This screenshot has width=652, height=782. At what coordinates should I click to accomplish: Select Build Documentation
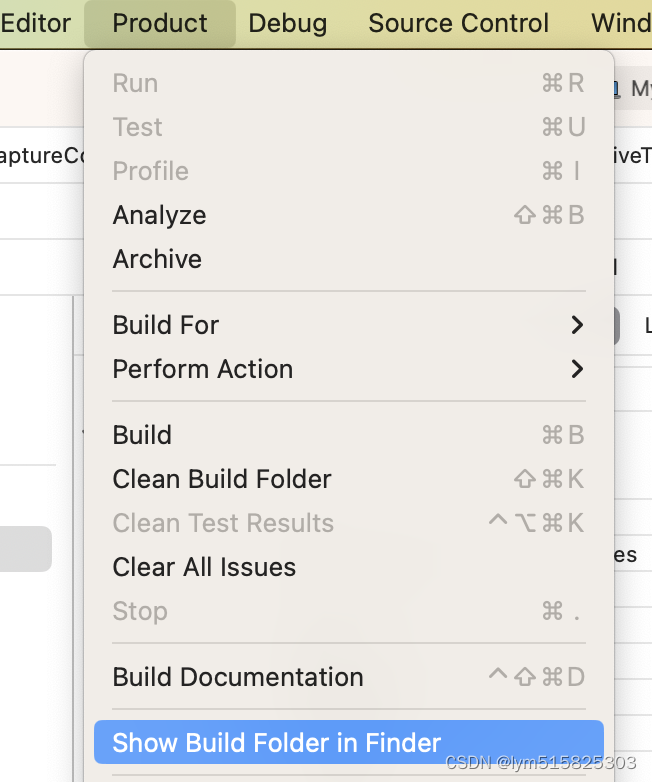tap(238, 677)
